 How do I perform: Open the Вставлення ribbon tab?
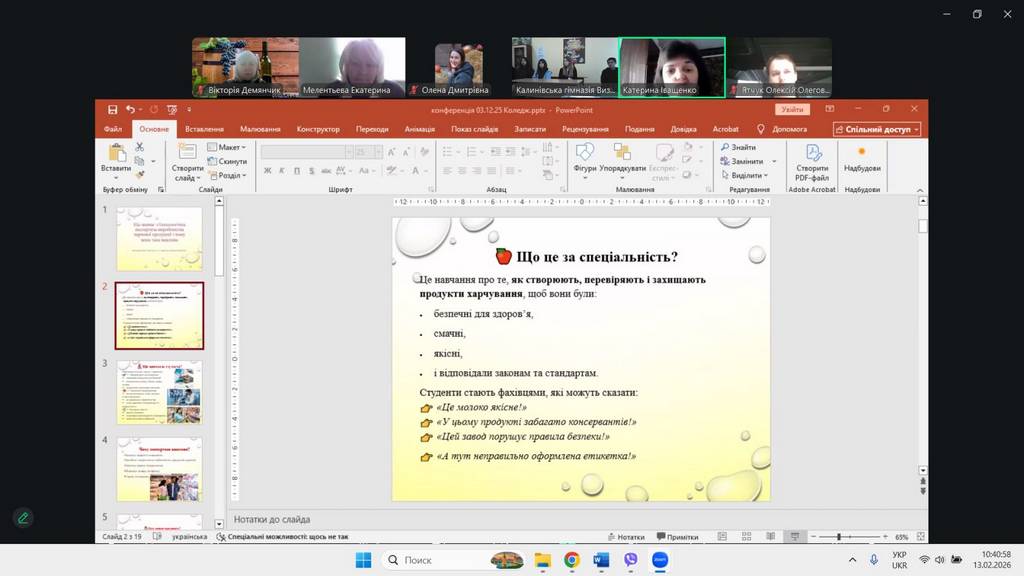coord(204,129)
